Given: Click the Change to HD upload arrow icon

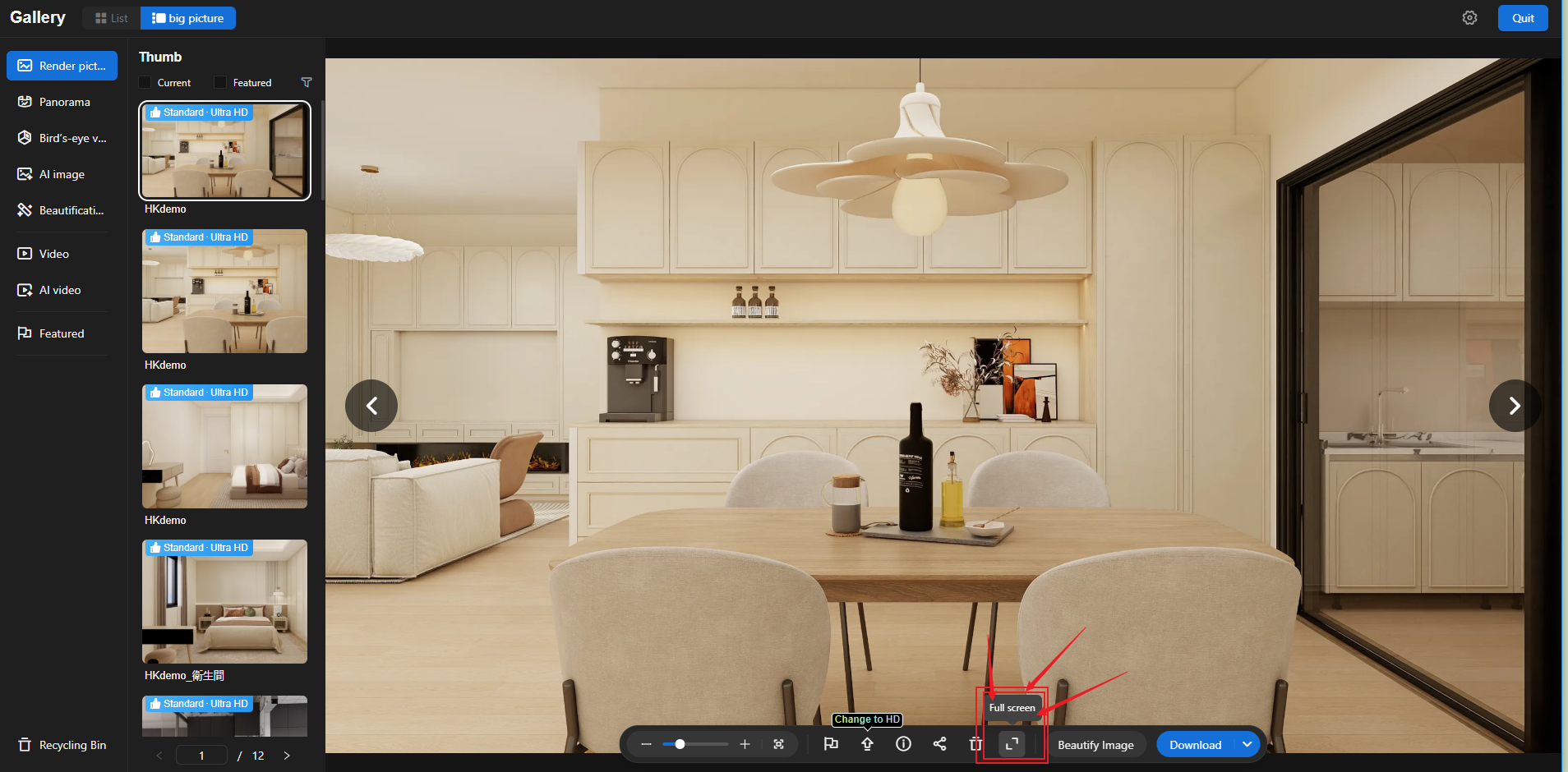Looking at the screenshot, I should point(867,744).
